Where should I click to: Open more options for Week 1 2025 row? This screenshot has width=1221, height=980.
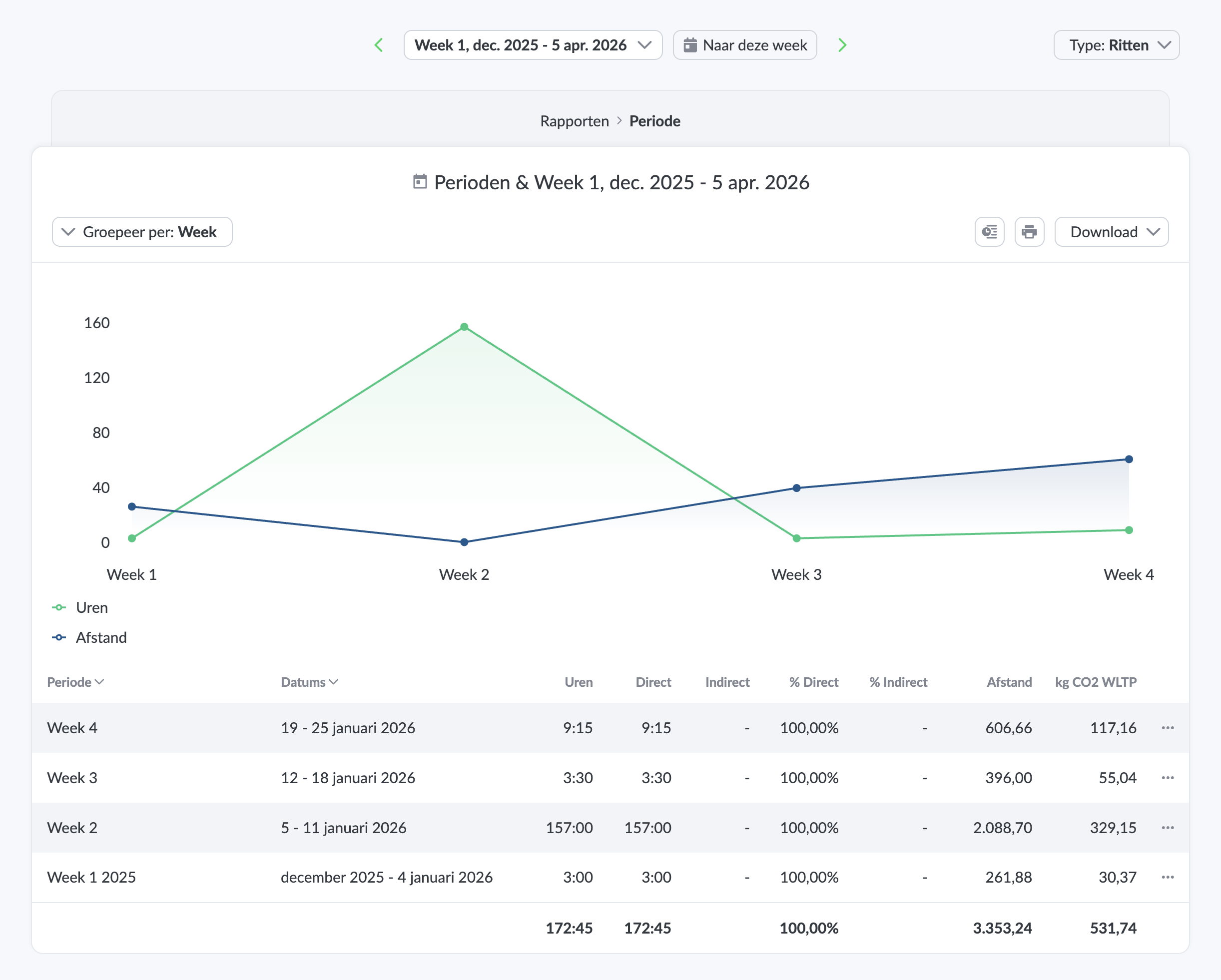pos(1167,877)
